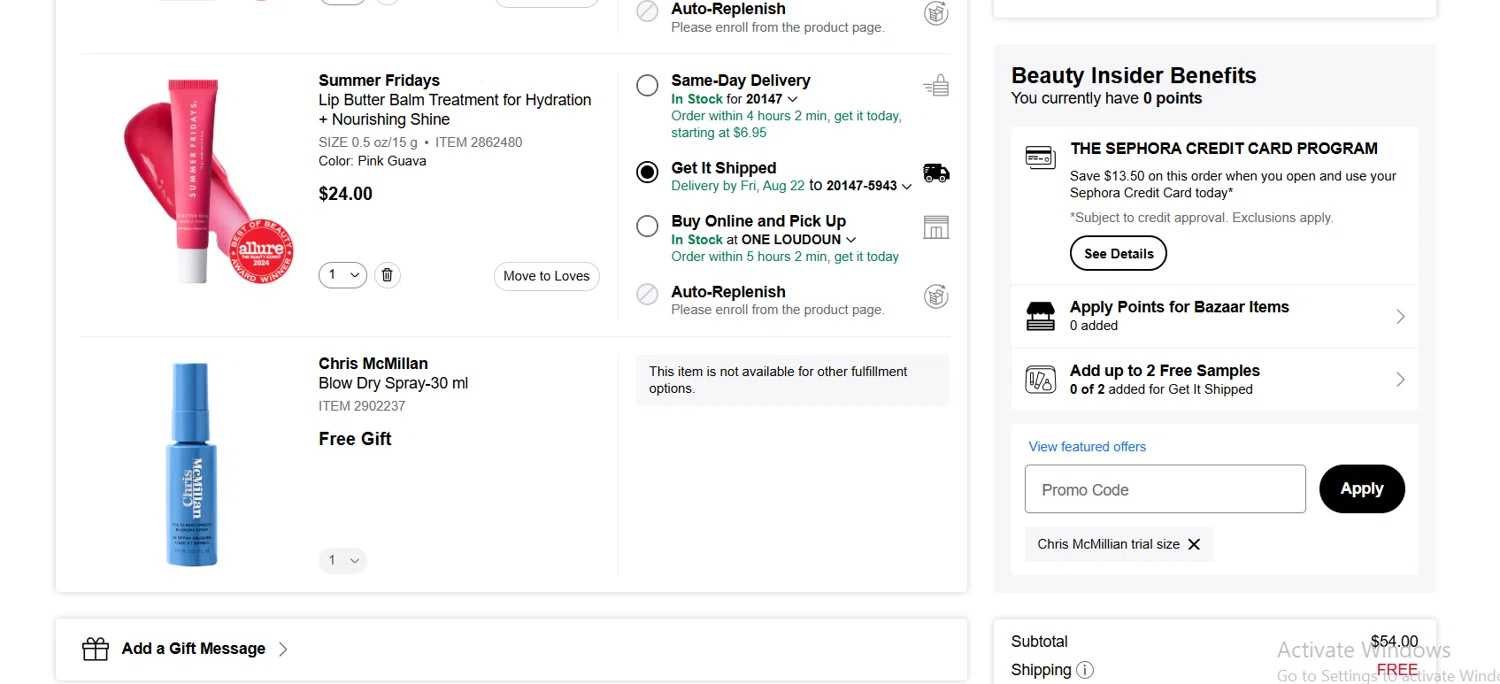Screen dimensions: 1500x684
Task: Click the Lip Butter Balm price $24.00
Action: (x=345, y=194)
